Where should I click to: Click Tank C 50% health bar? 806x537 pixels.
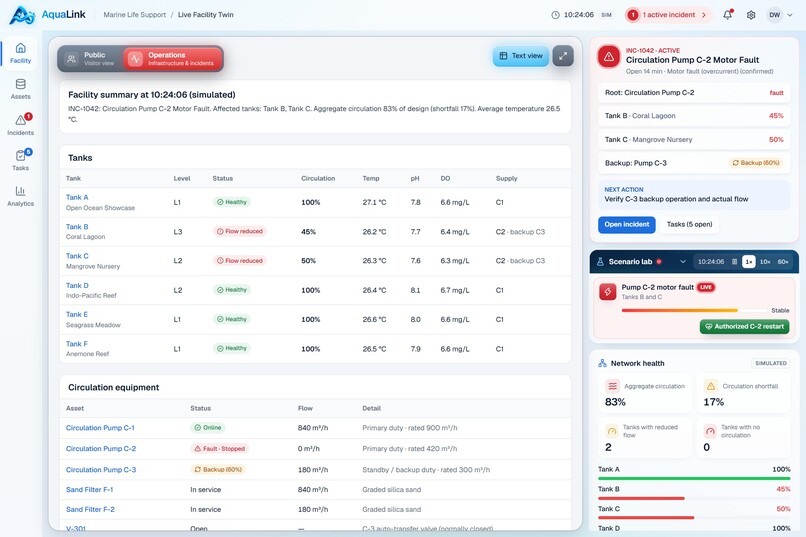click(694, 517)
